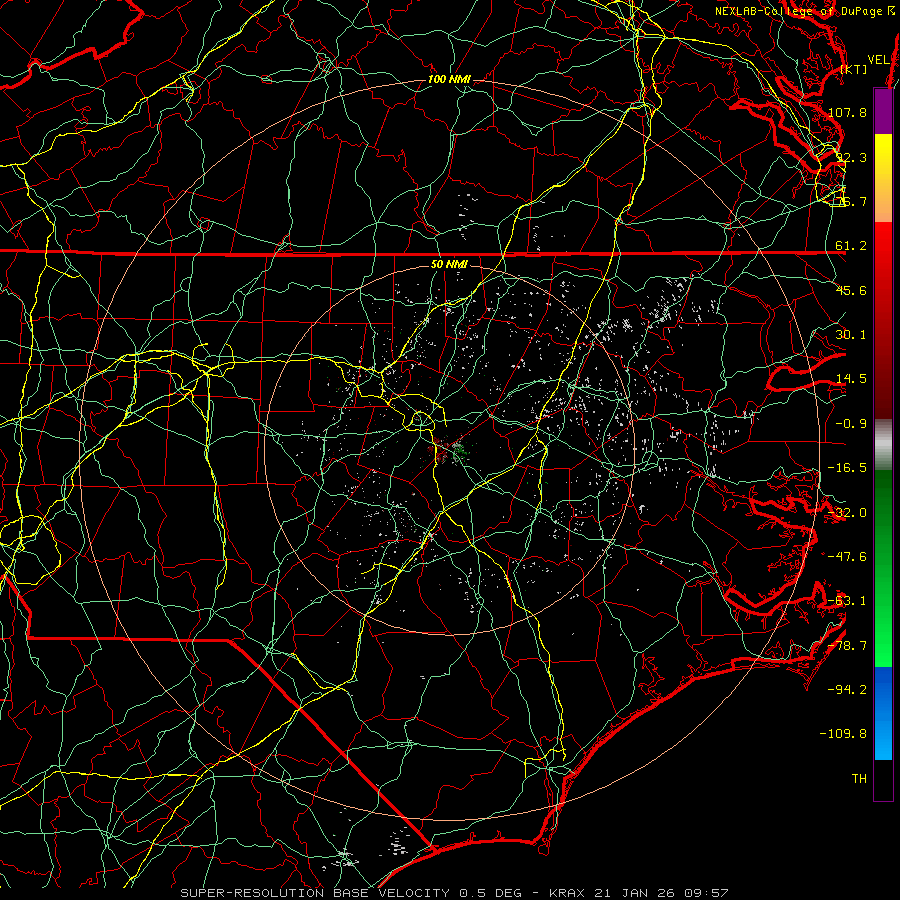Click the -32.0 legend value
The image size is (900, 900).
(847, 513)
